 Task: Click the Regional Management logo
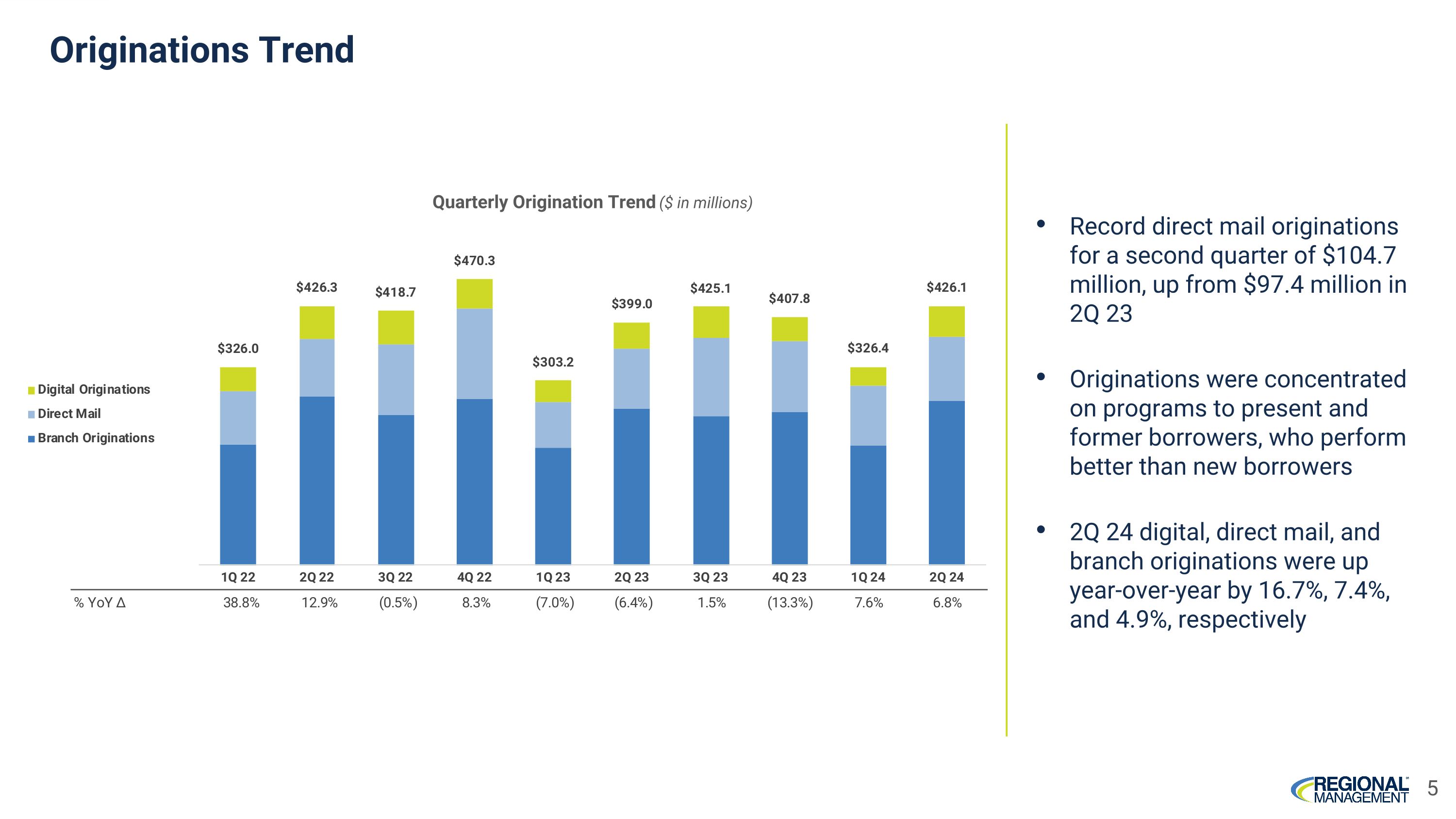(x=1350, y=789)
